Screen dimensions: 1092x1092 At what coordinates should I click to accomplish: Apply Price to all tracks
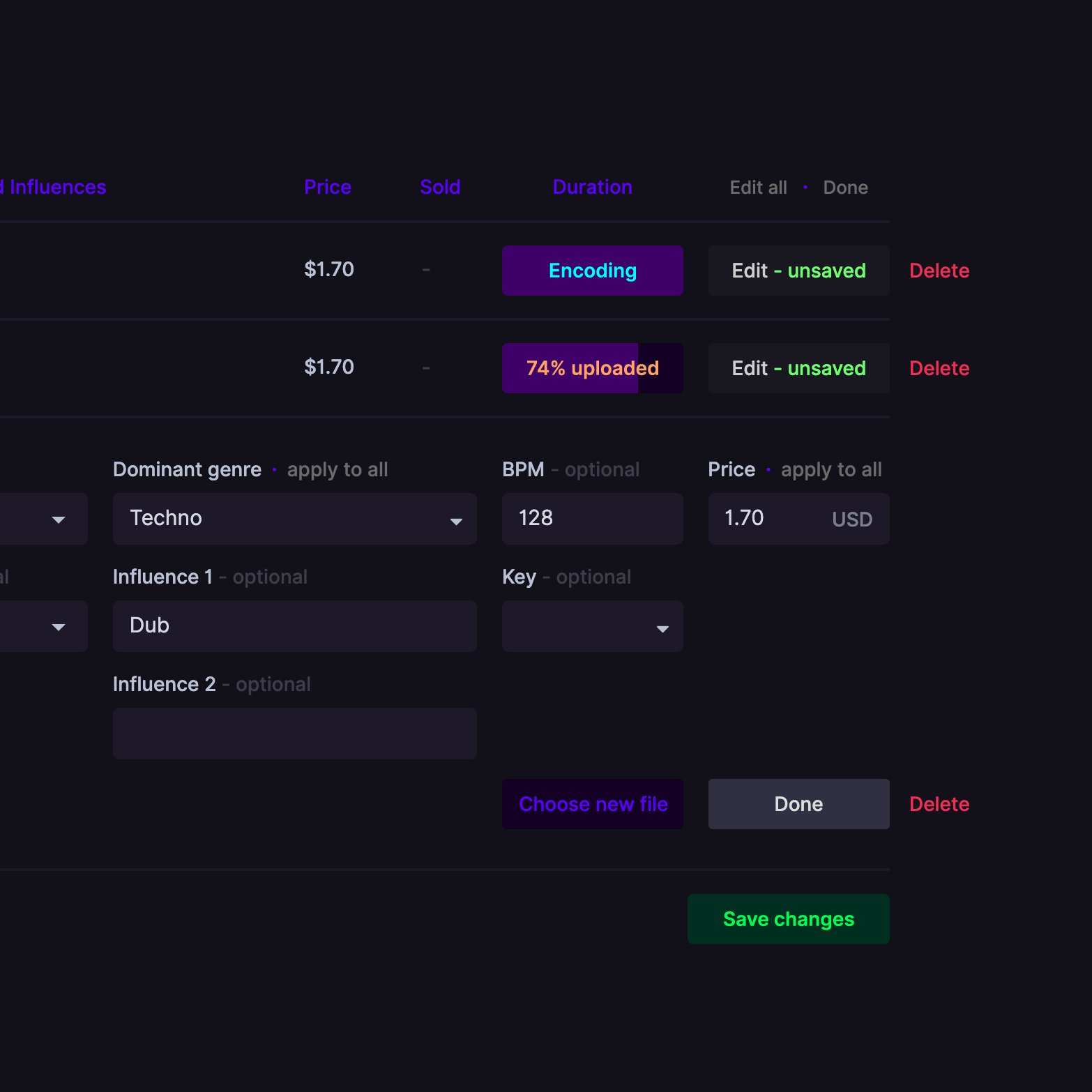coord(831,470)
